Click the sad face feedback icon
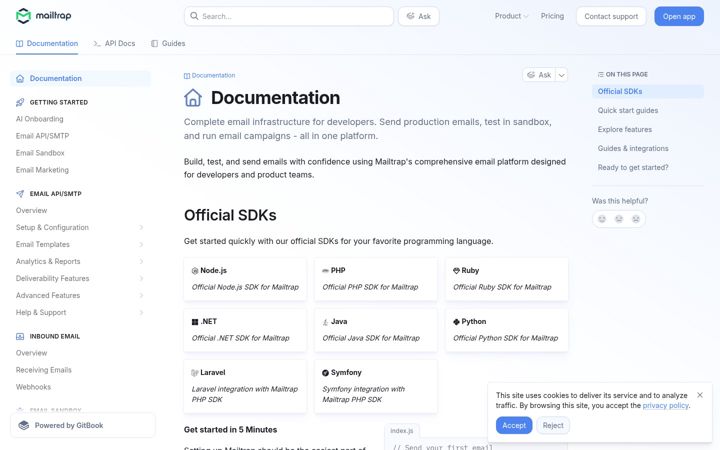This screenshot has width=720, height=450. [636, 219]
